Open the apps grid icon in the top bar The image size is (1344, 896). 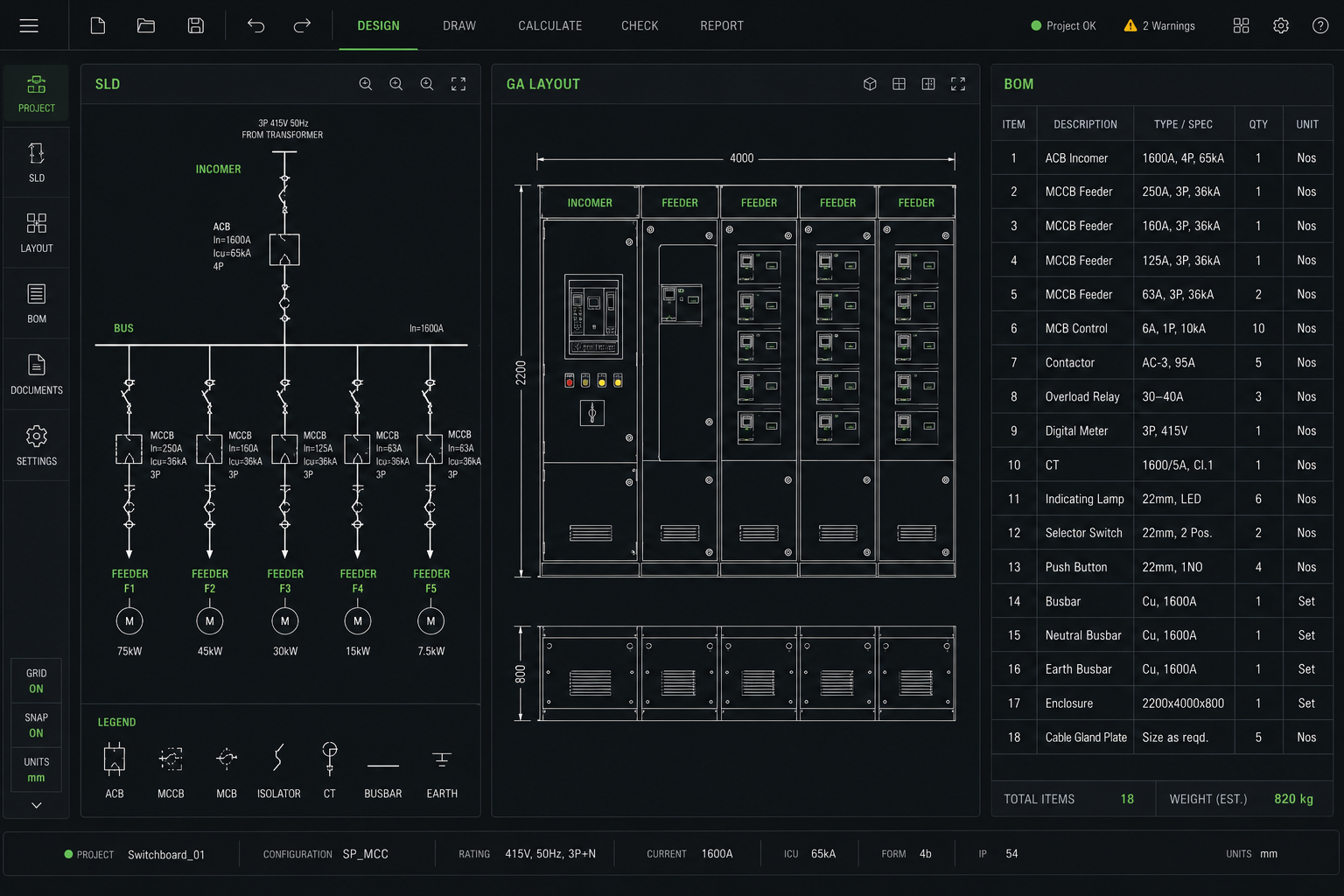(x=1241, y=25)
